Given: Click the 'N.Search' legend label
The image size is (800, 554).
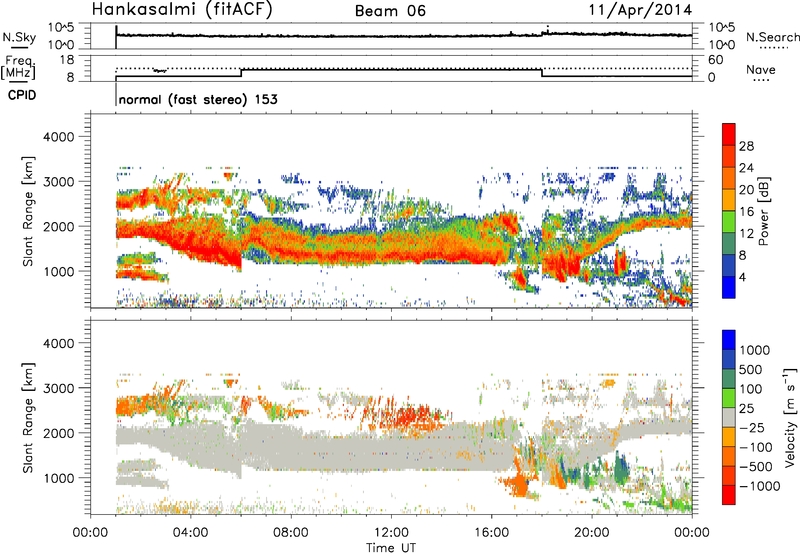Looking at the screenshot, I should tap(772, 37).
